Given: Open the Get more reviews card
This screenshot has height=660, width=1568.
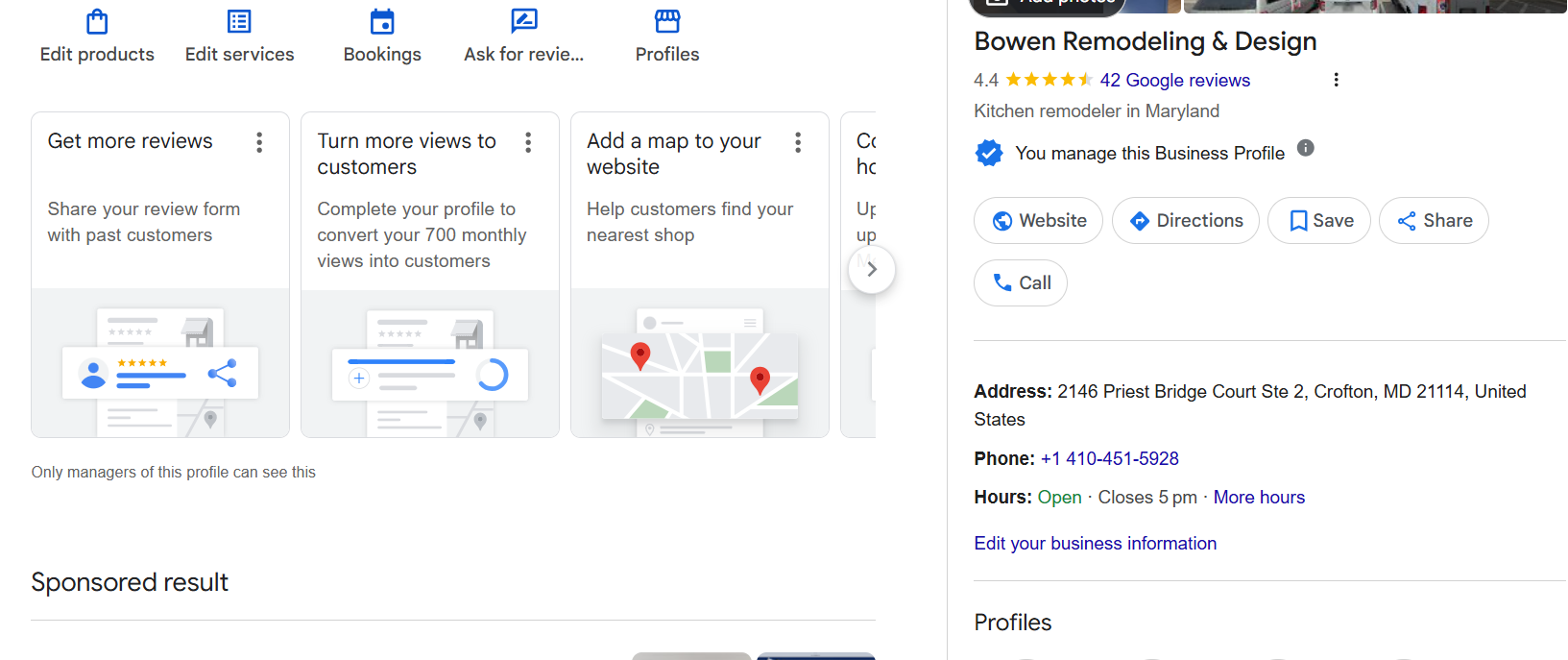Looking at the screenshot, I should 160,275.
